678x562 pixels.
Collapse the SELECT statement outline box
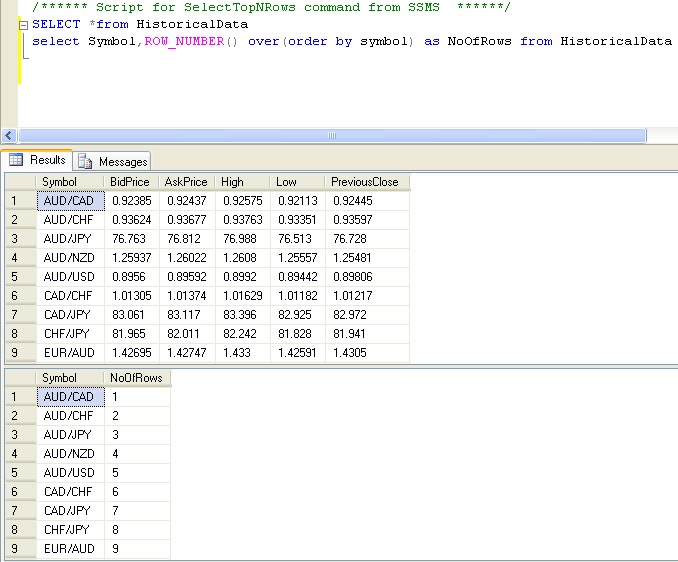click(24, 26)
